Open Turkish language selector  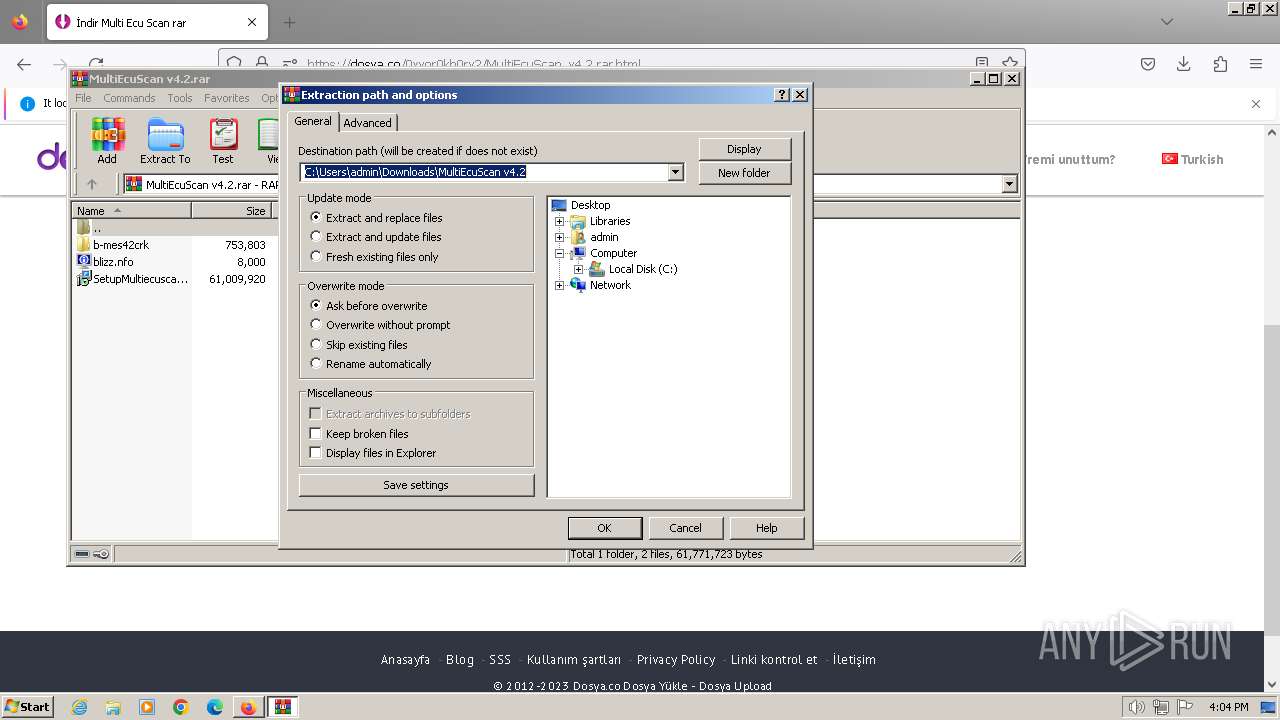coord(1192,159)
